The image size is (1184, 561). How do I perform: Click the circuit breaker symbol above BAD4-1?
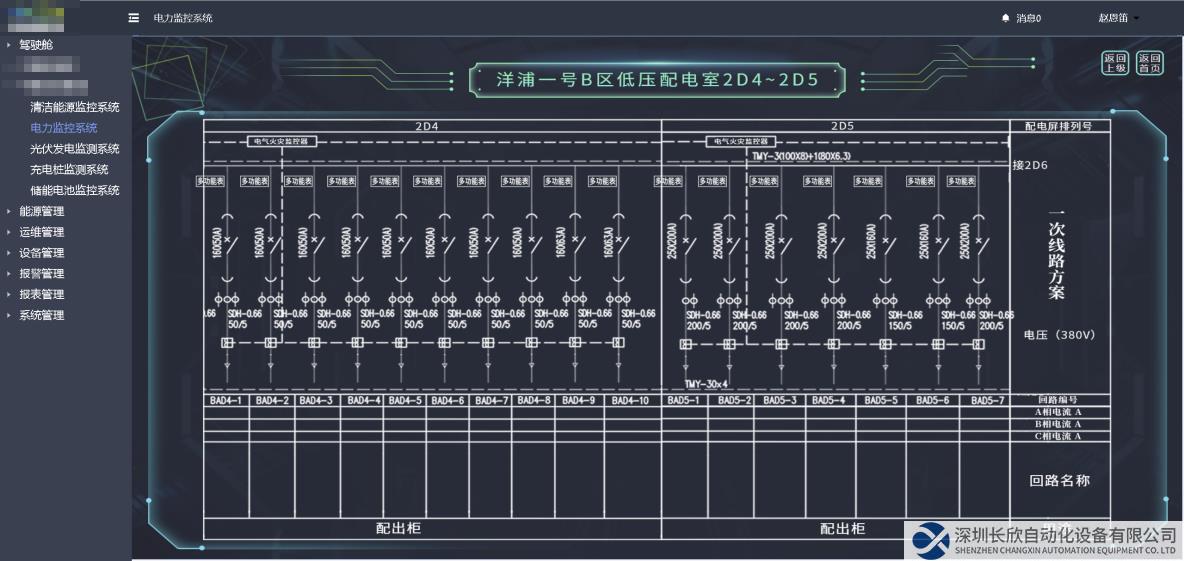click(226, 242)
